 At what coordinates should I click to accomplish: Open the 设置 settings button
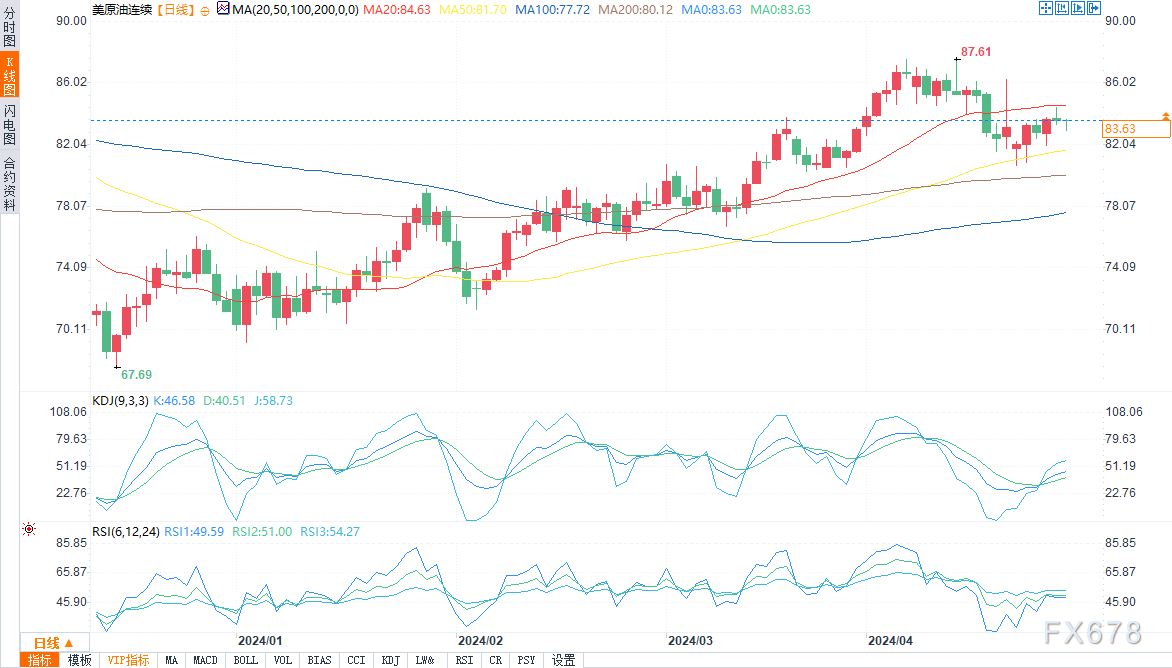(563, 660)
